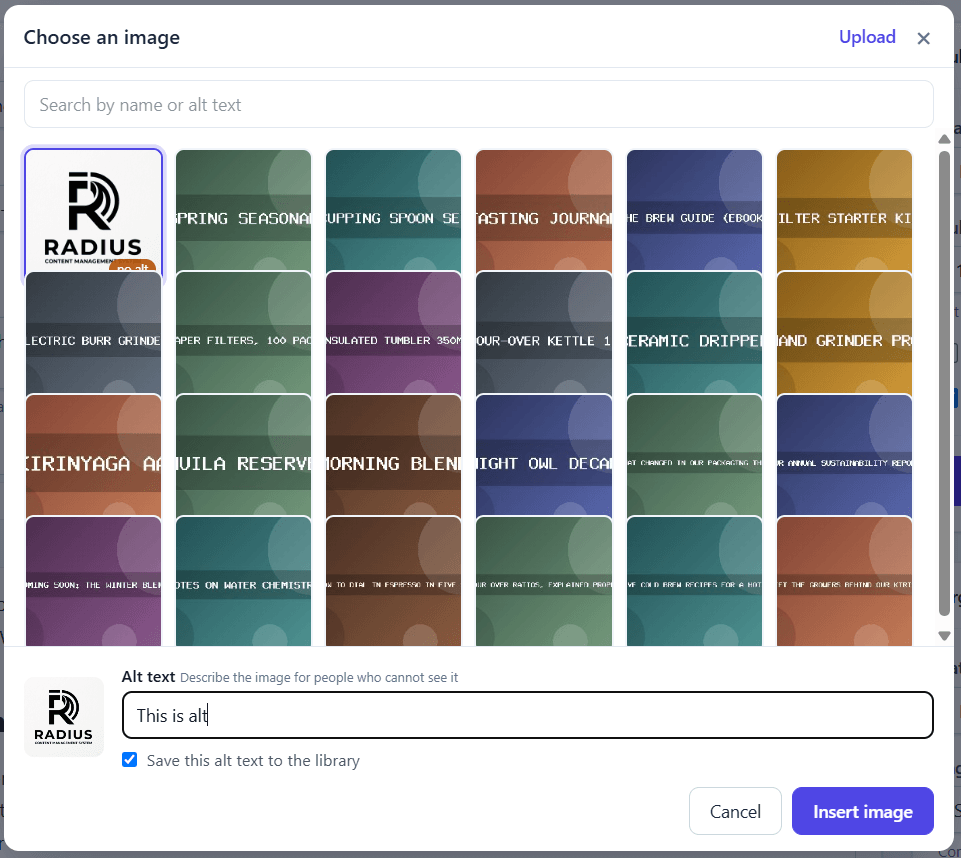Click the scrollbar down arrow
The width and height of the screenshot is (961, 858).
[944, 636]
